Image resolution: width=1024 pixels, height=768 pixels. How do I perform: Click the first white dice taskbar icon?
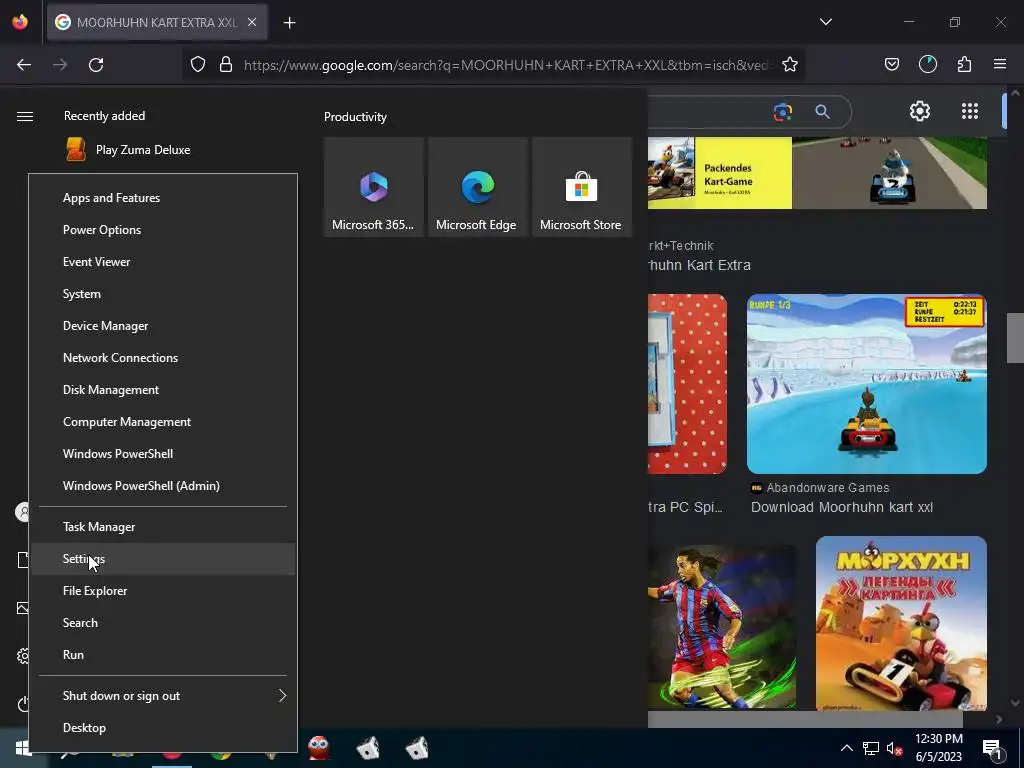(368, 748)
